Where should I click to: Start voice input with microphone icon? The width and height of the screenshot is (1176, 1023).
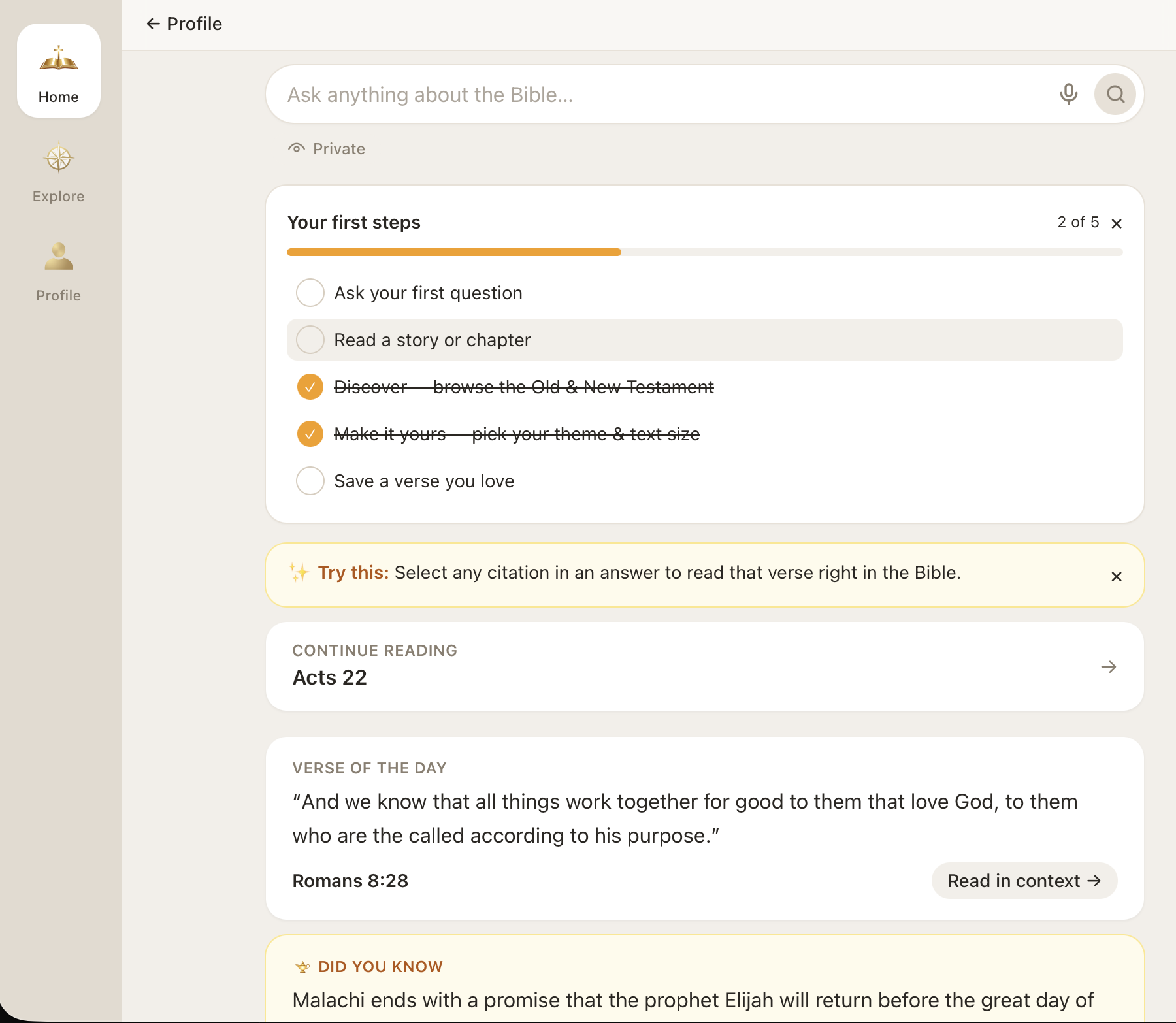pos(1069,94)
